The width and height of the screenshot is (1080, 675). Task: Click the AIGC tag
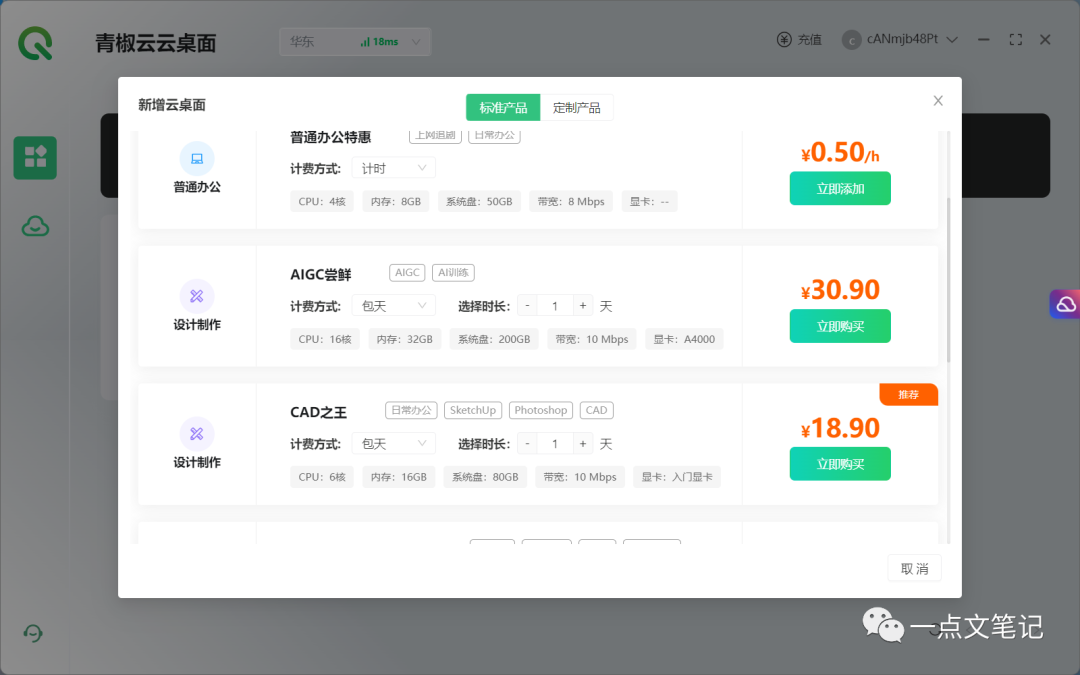point(407,273)
